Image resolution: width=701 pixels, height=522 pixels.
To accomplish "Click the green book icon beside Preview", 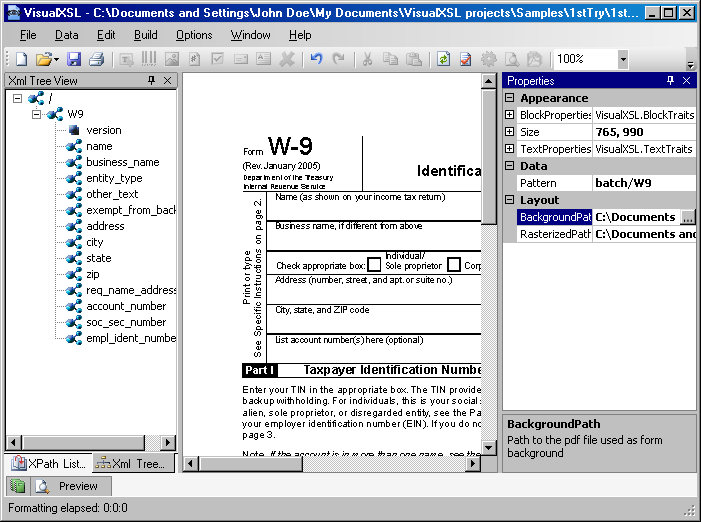I will point(18,486).
